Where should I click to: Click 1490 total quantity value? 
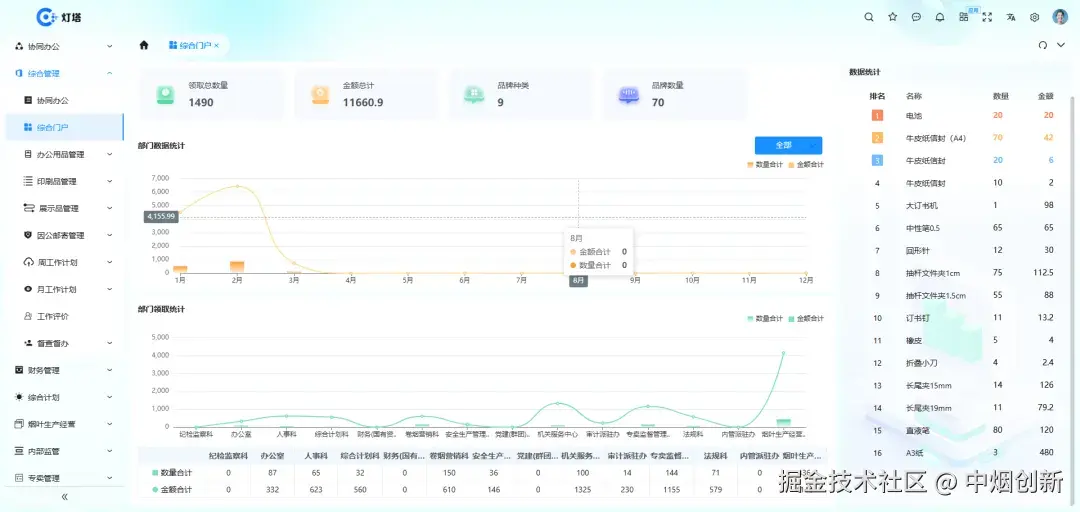click(201, 103)
